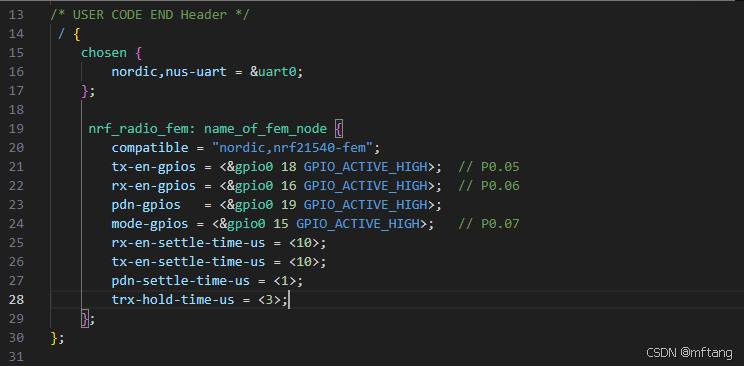Viewport: 744px width, 366px height.
Task: Click the 'tx-en-settle-time-us' property
Action: tap(188, 262)
